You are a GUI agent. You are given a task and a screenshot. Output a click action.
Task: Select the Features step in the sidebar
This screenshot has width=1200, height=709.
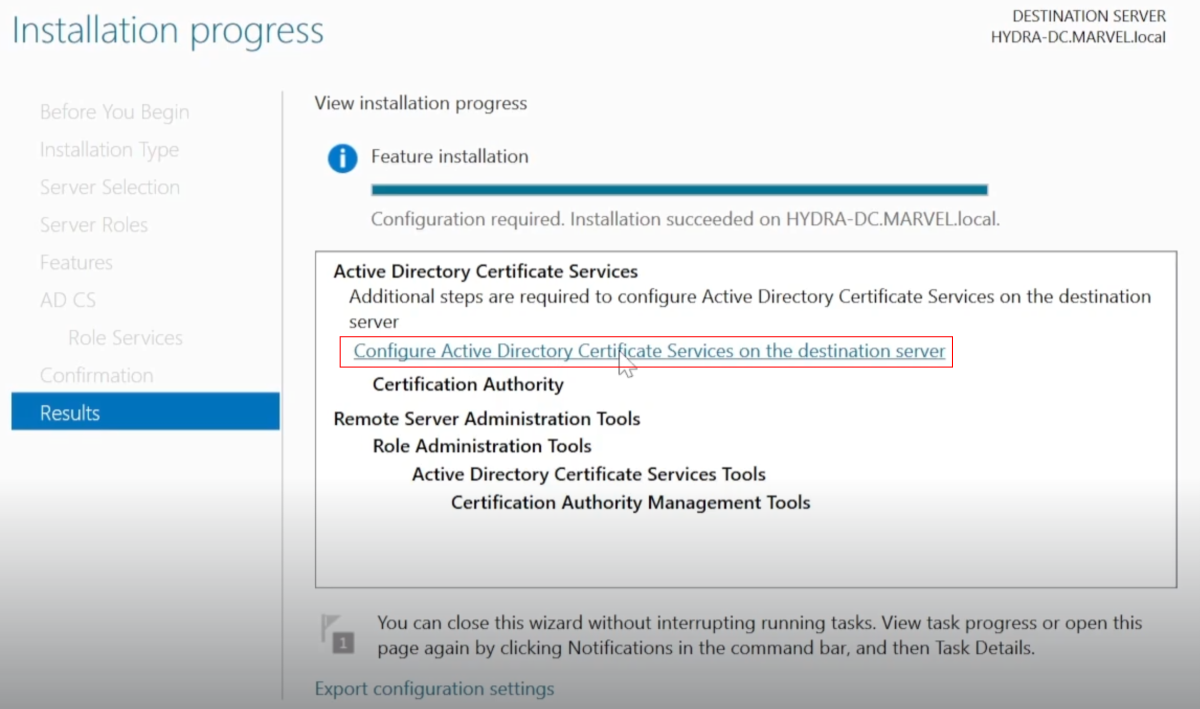pyautogui.click(x=76, y=263)
